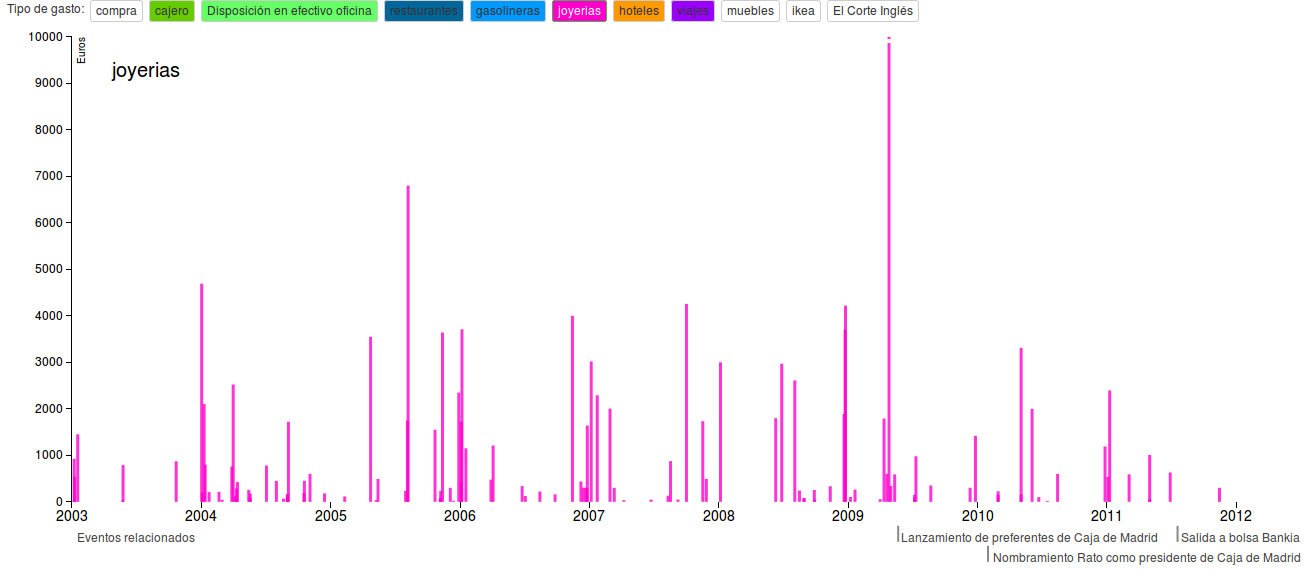Show the orange 'hoteles' category
Viewport: 1308px width, 571px height.
coord(639,11)
